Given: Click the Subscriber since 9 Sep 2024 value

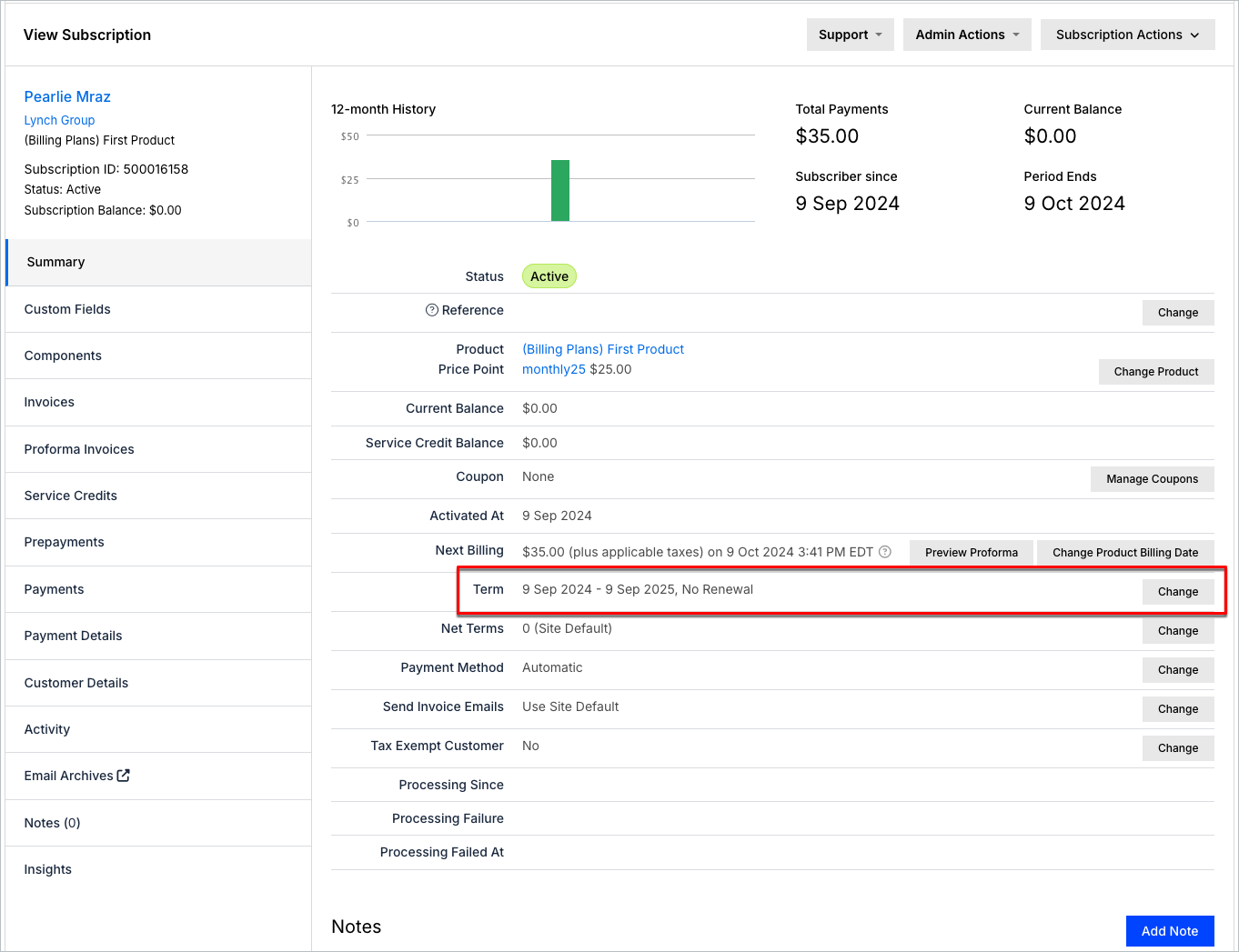Looking at the screenshot, I should tap(847, 204).
